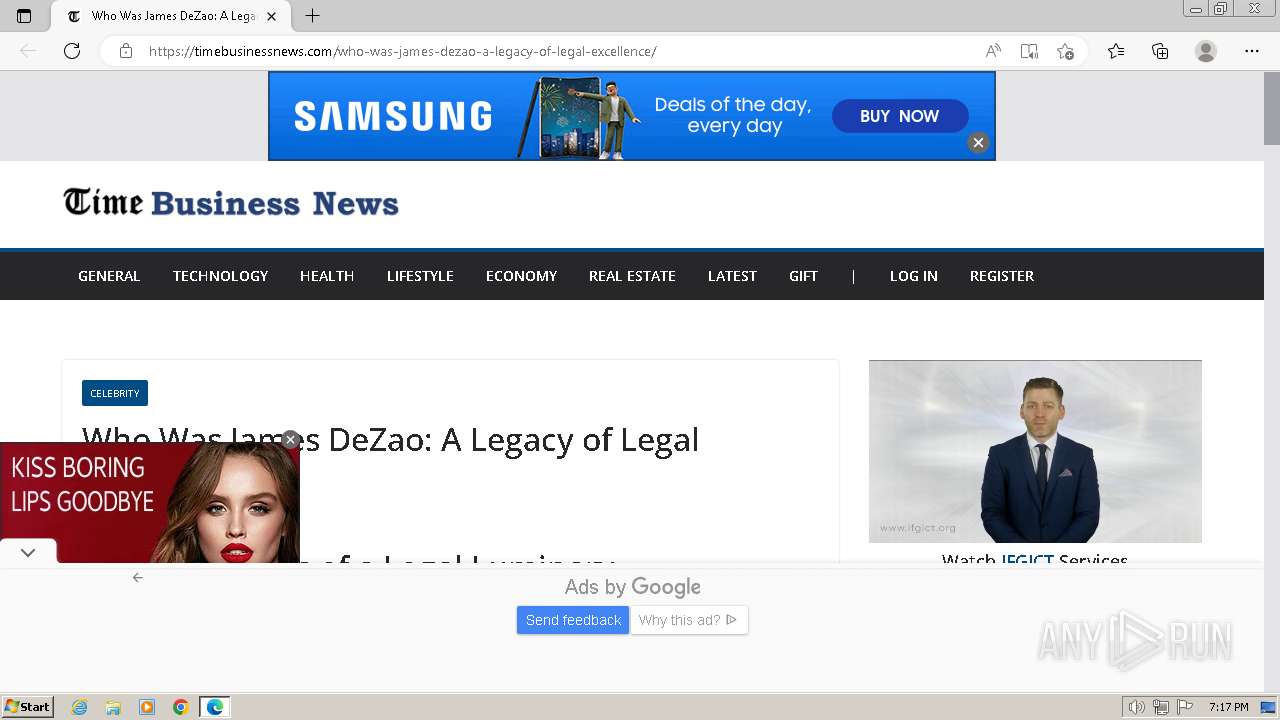This screenshot has height=720, width=1280.
Task: Click BUY NOW in Samsung ad
Action: click(x=899, y=116)
